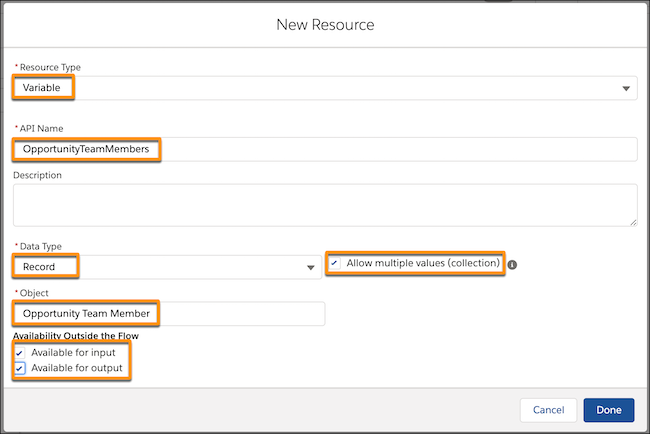The width and height of the screenshot is (650, 434).
Task: Click the Resource Type dropdown arrow
Action: tap(626, 88)
